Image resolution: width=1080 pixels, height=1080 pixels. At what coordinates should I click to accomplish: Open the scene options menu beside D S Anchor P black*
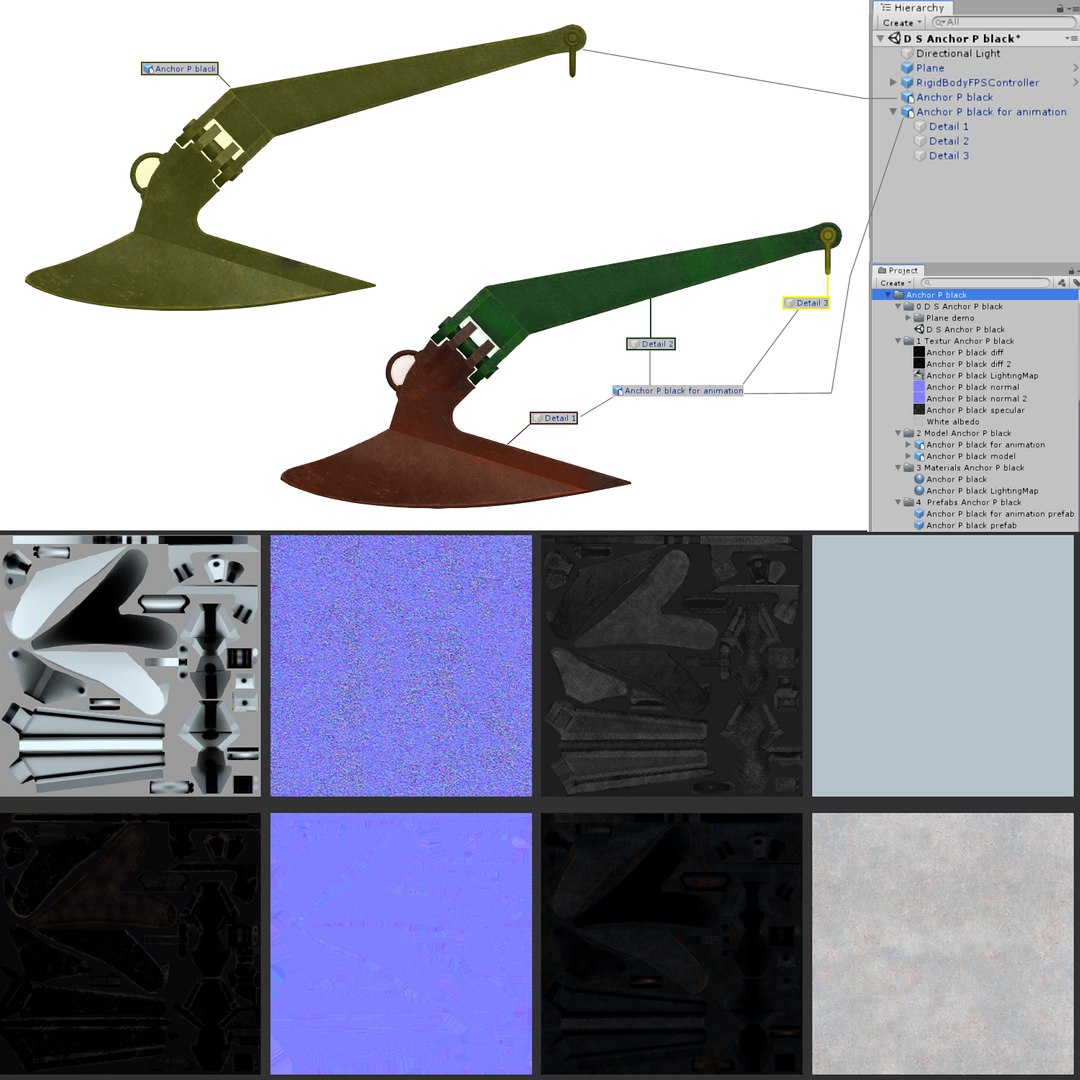[1071, 39]
